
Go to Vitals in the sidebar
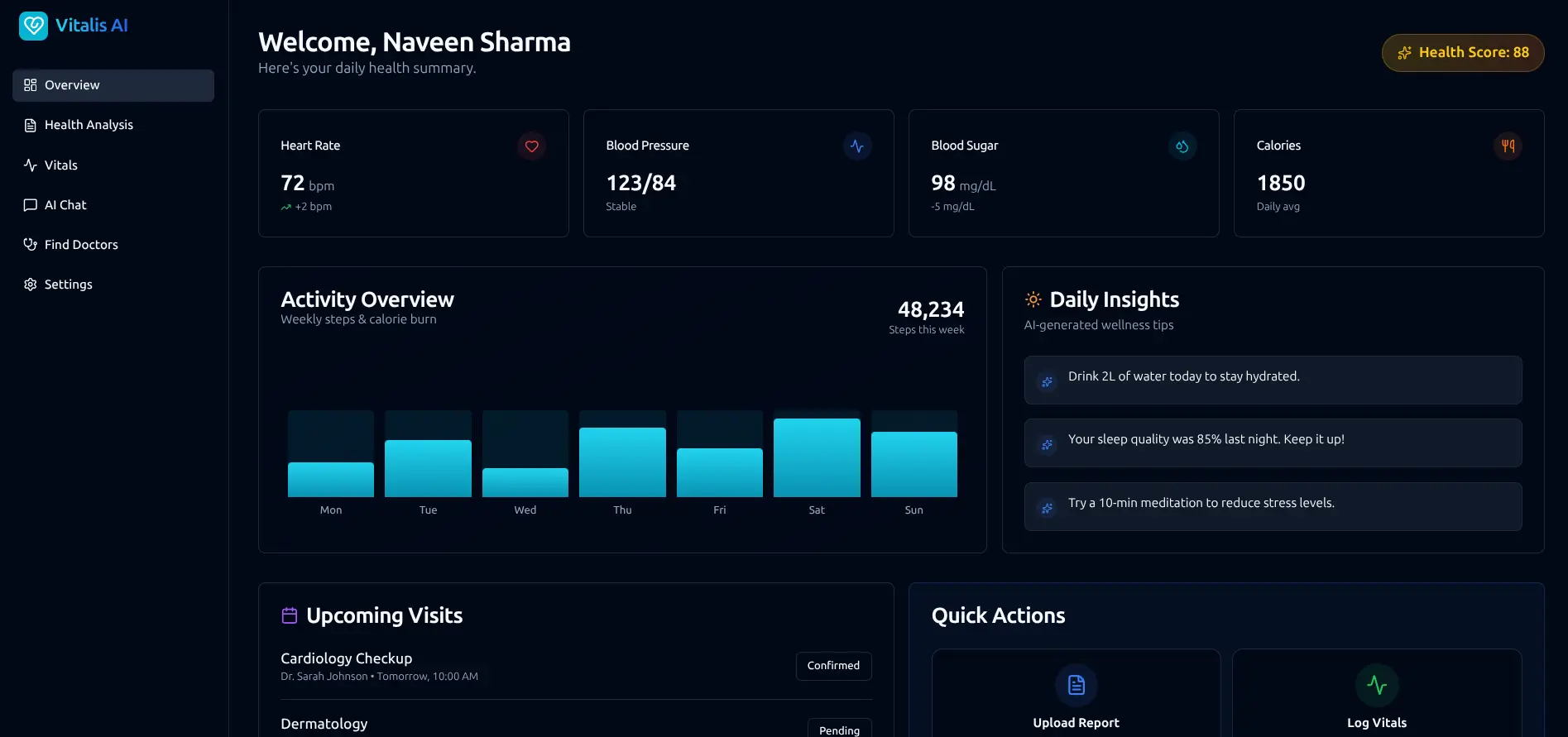tap(60, 165)
